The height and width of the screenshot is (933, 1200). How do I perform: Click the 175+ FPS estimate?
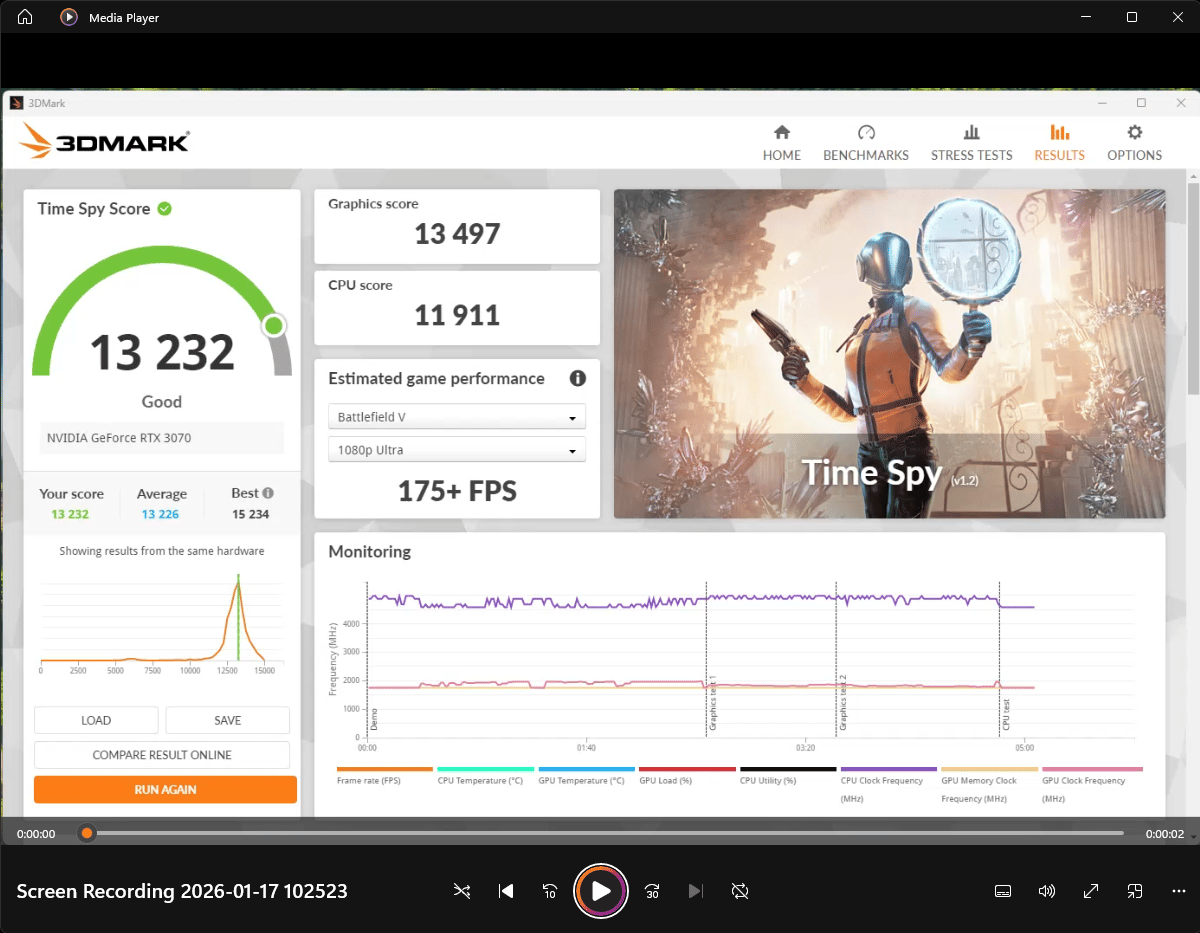pyautogui.click(x=457, y=491)
